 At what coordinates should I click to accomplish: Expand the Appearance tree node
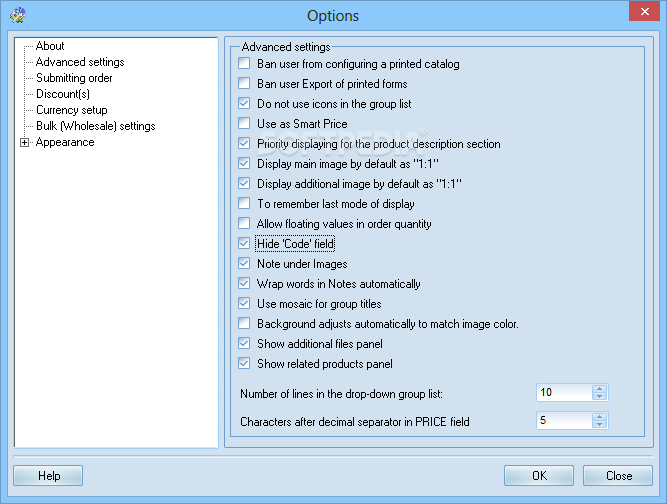25,143
